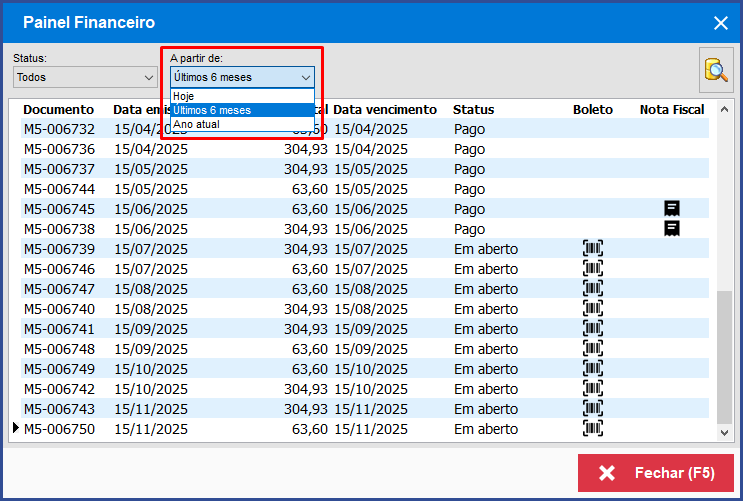Open boleto barcode for M5-006748
This screenshot has width=743, height=501.
point(593,348)
